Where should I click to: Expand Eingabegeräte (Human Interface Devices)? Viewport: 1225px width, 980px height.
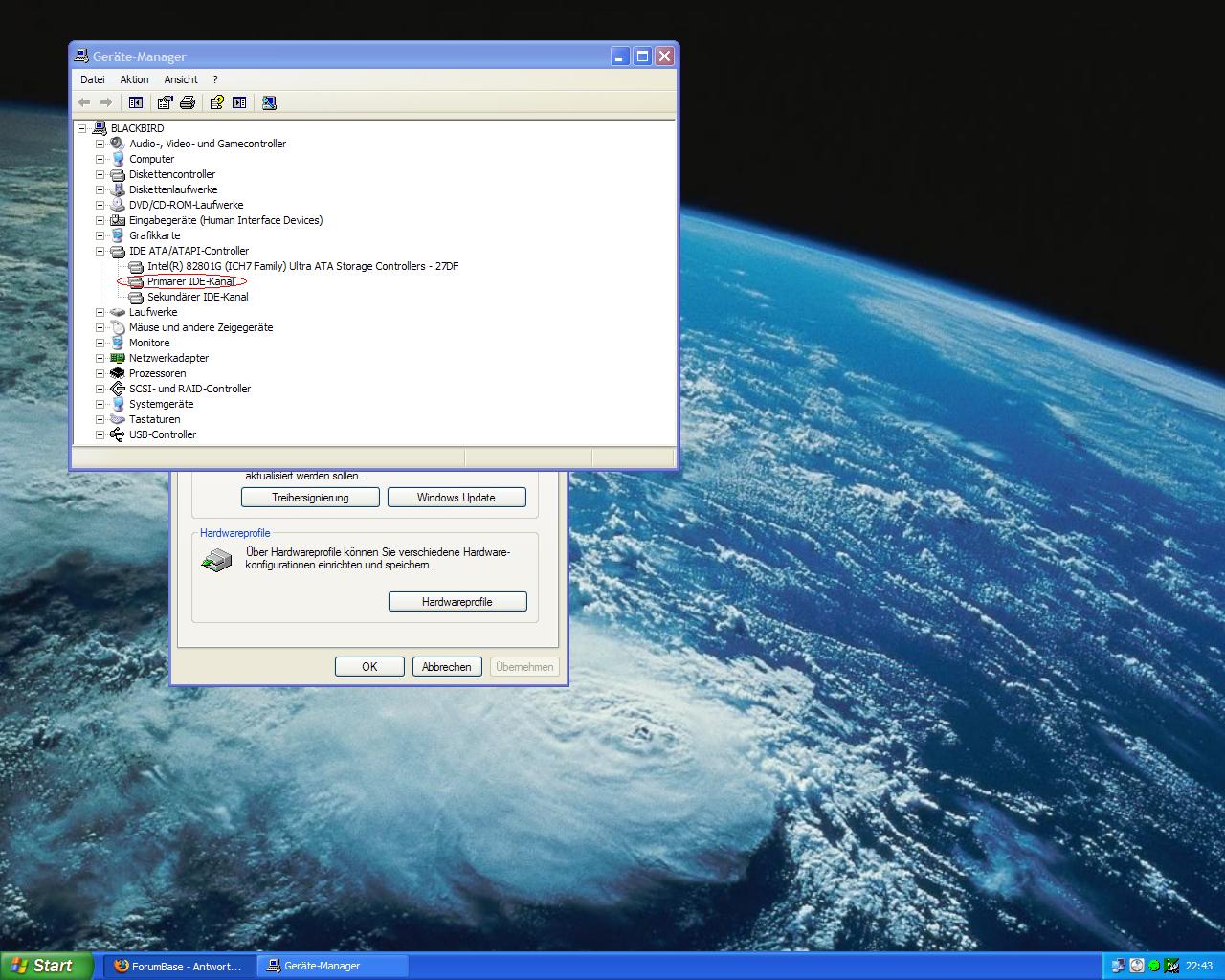tap(100, 220)
